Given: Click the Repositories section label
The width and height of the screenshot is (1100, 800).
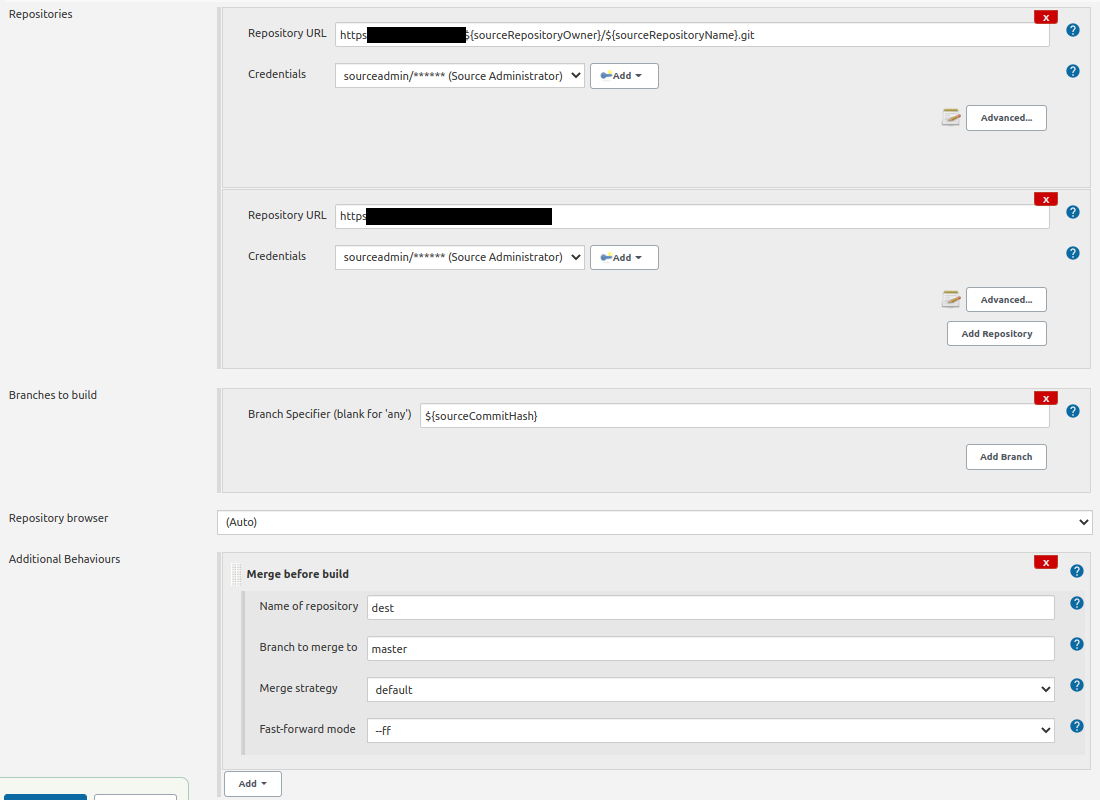Looking at the screenshot, I should 41,14.
